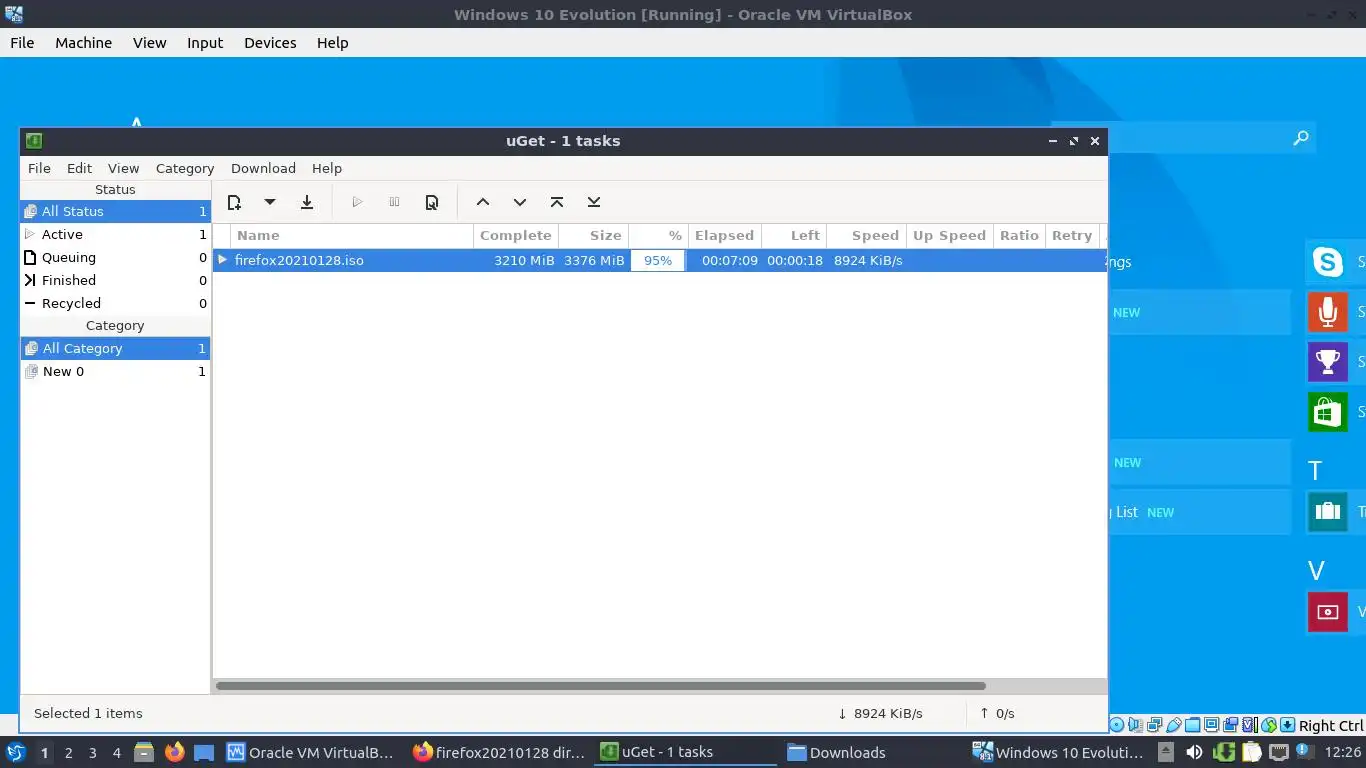Click the volume icon in system tray
1366x768 pixels.
[x=1194, y=752]
